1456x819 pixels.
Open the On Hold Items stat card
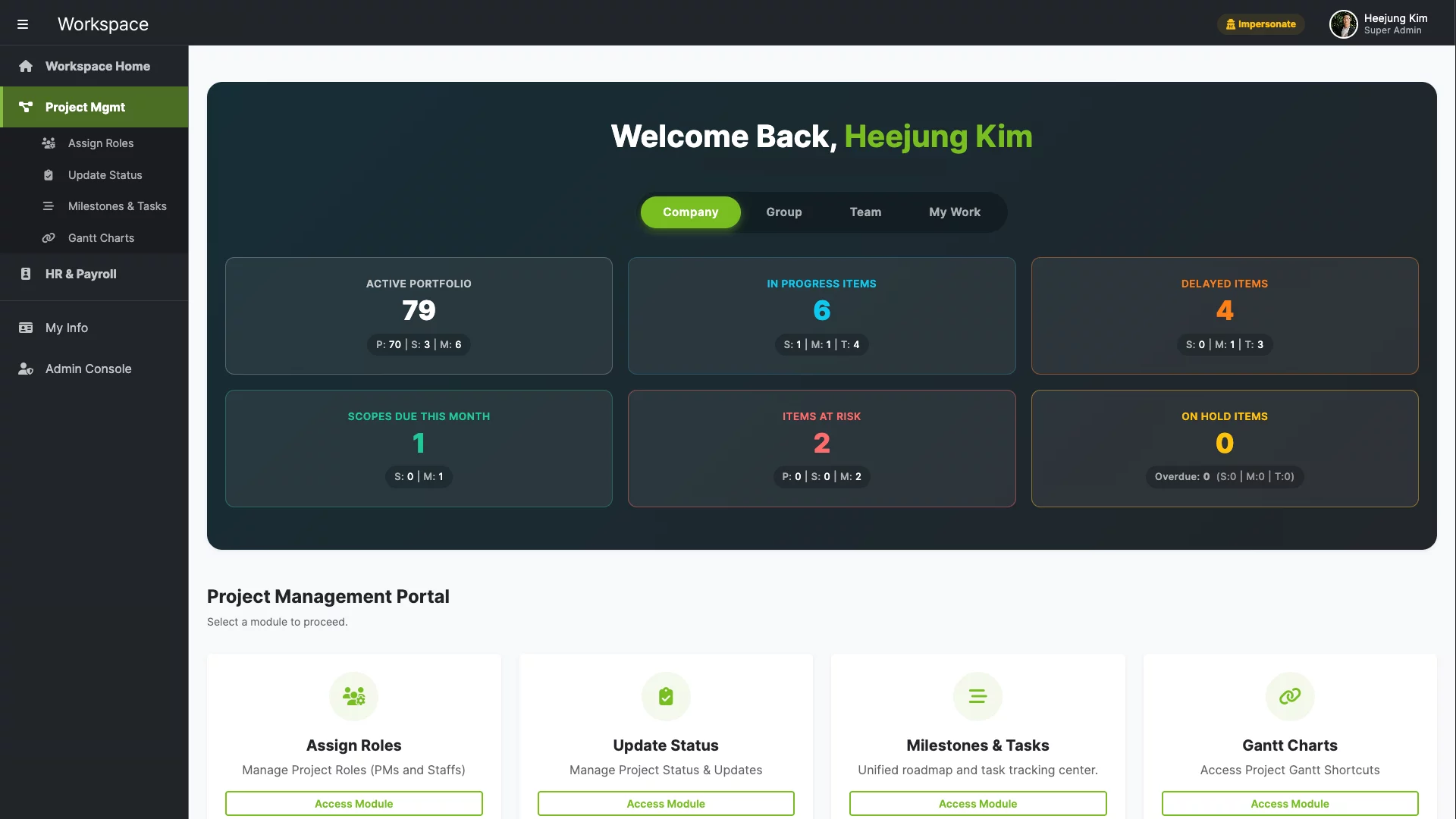tap(1225, 448)
